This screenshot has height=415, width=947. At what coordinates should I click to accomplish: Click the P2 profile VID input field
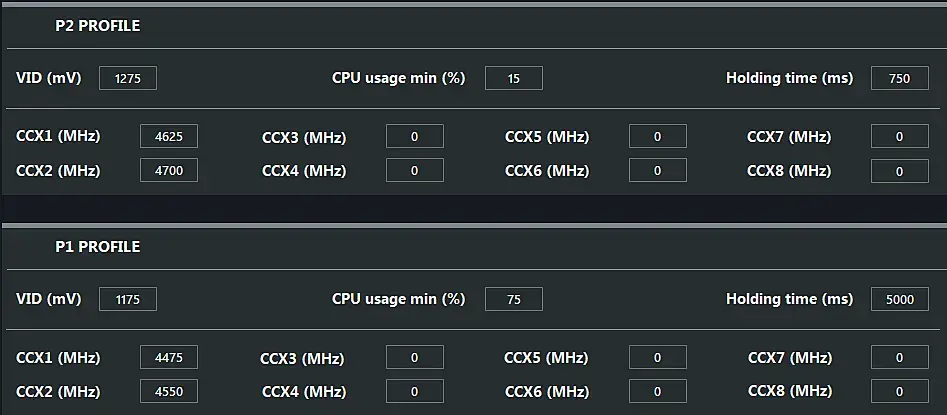tap(128, 78)
